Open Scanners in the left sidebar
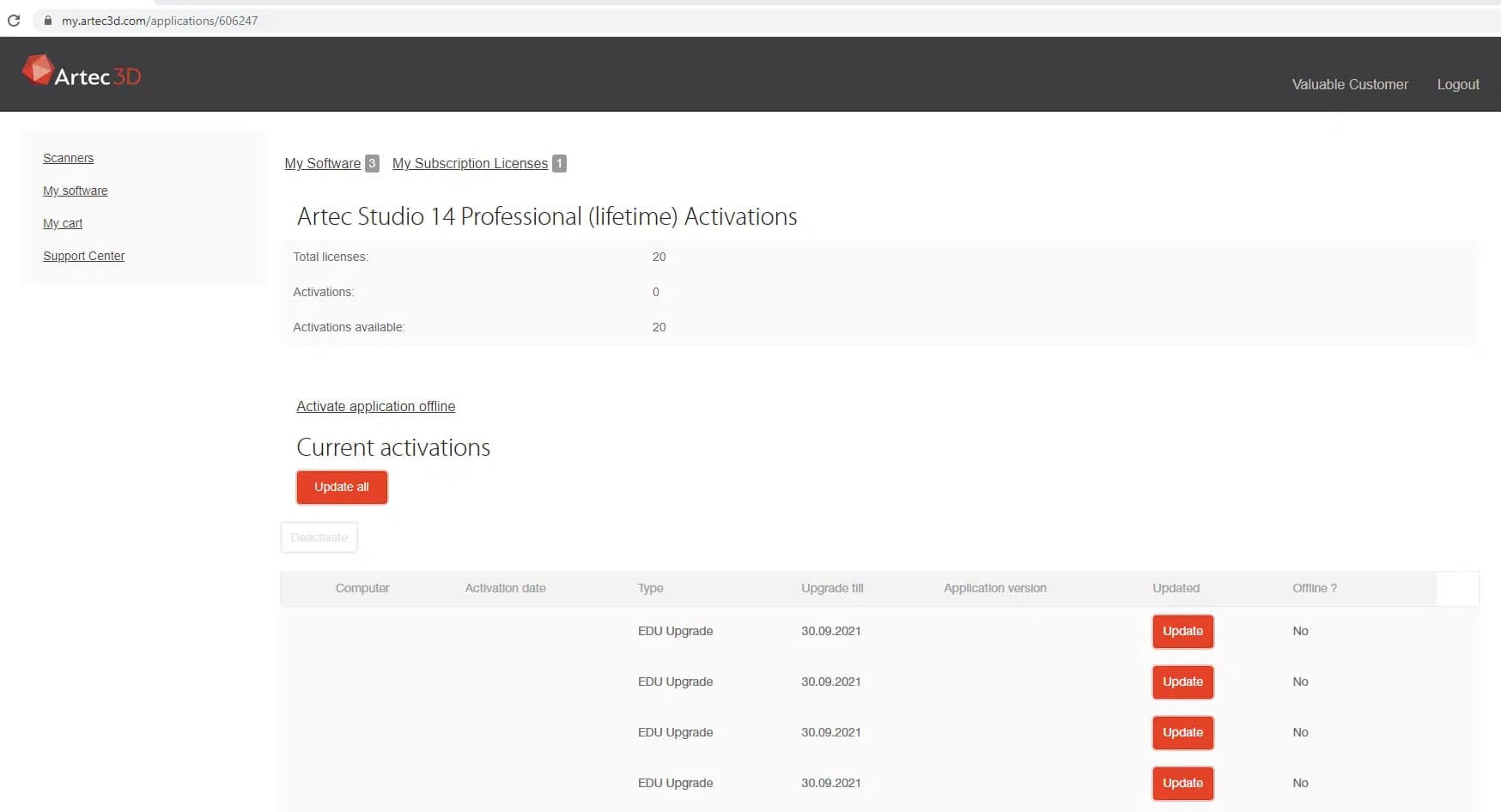This screenshot has height=812, width=1501. tap(68, 158)
